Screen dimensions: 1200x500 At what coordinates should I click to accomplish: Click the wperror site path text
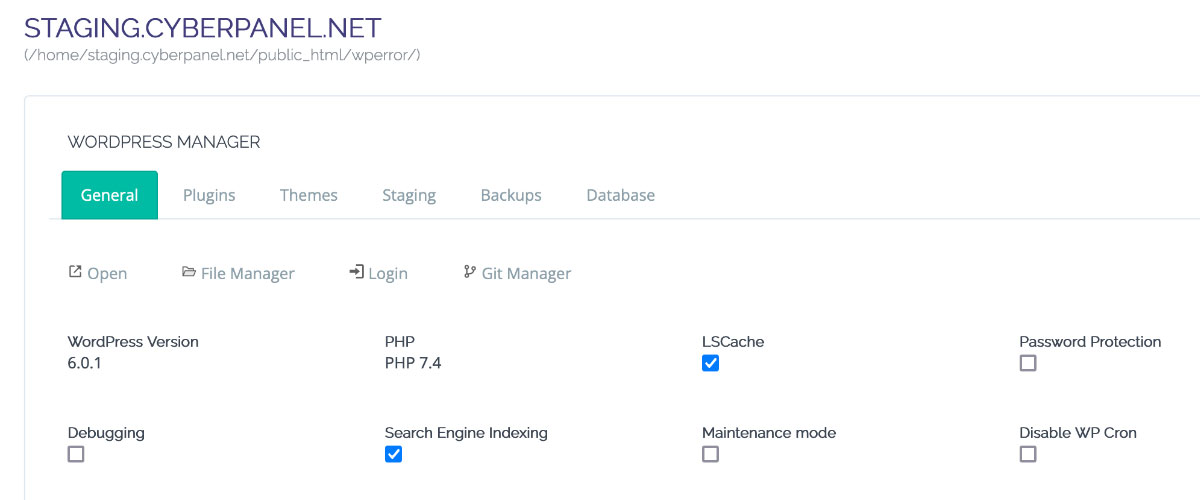point(222,55)
